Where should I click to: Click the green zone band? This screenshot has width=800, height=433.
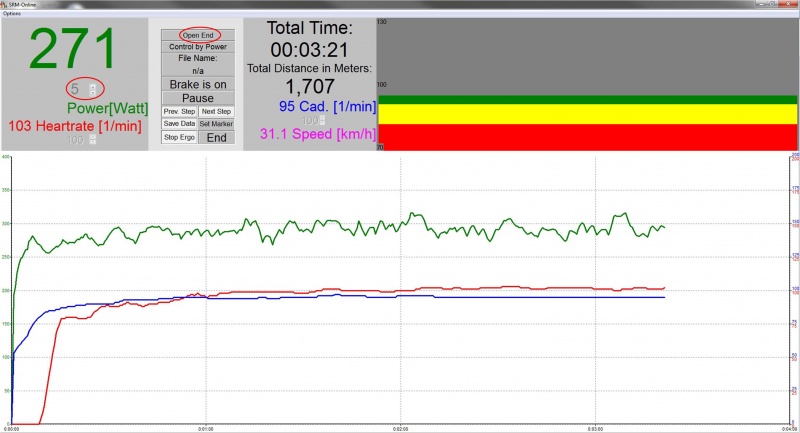587,100
